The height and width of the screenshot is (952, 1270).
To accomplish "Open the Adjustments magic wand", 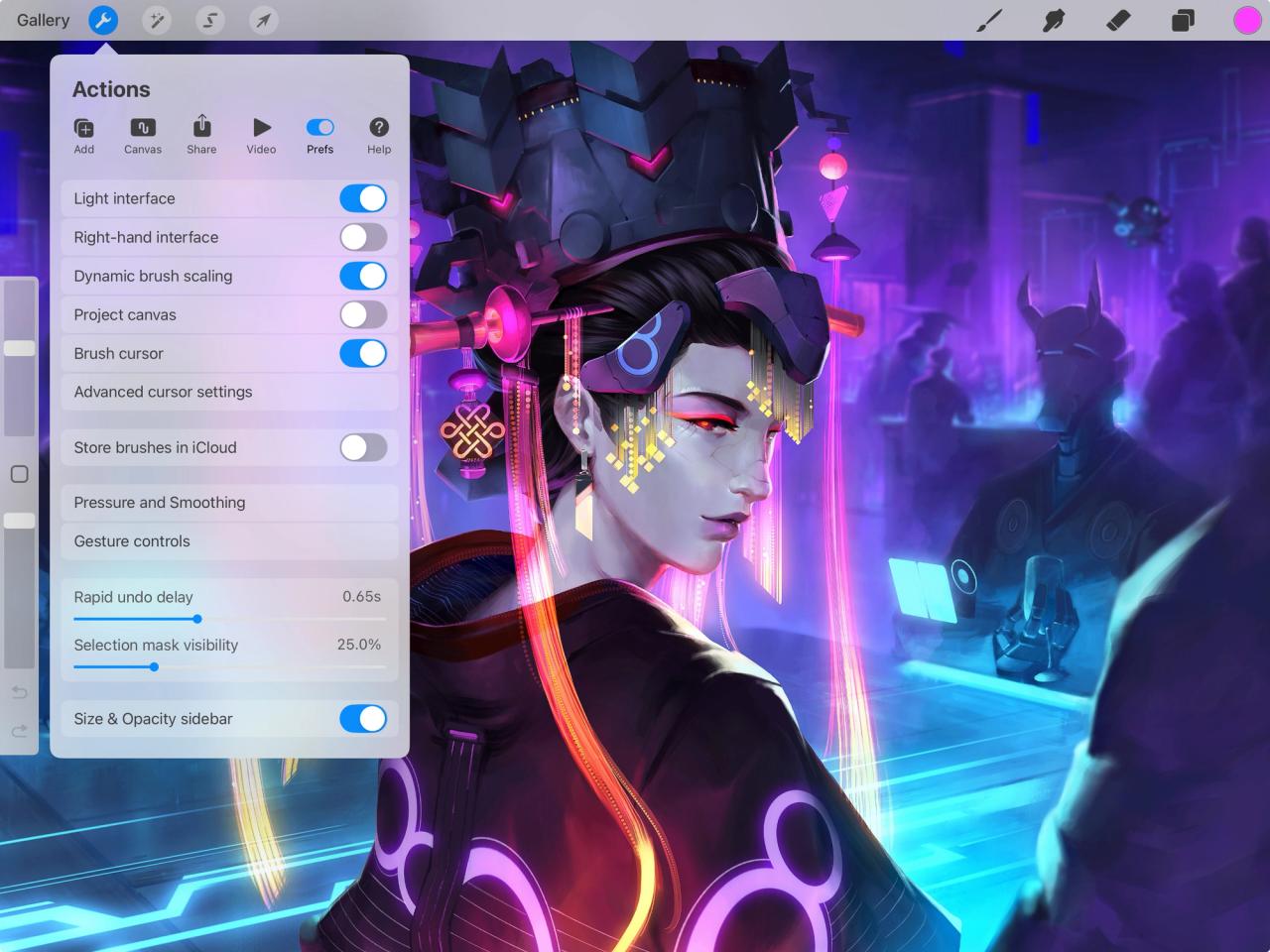I will 157,20.
